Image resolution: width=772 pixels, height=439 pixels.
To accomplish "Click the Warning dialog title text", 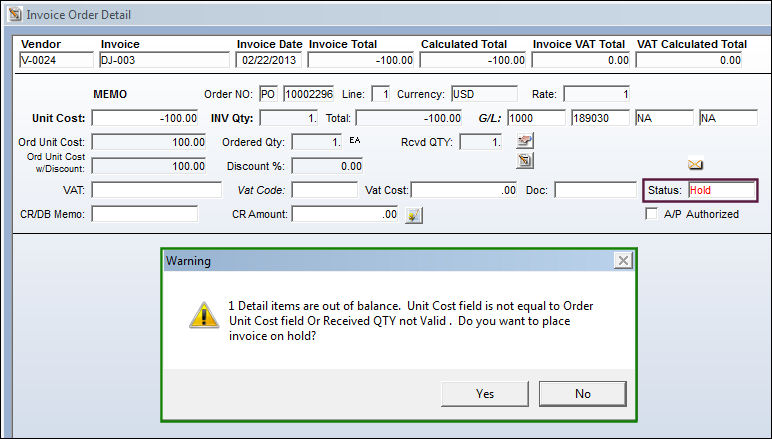I will point(188,261).
